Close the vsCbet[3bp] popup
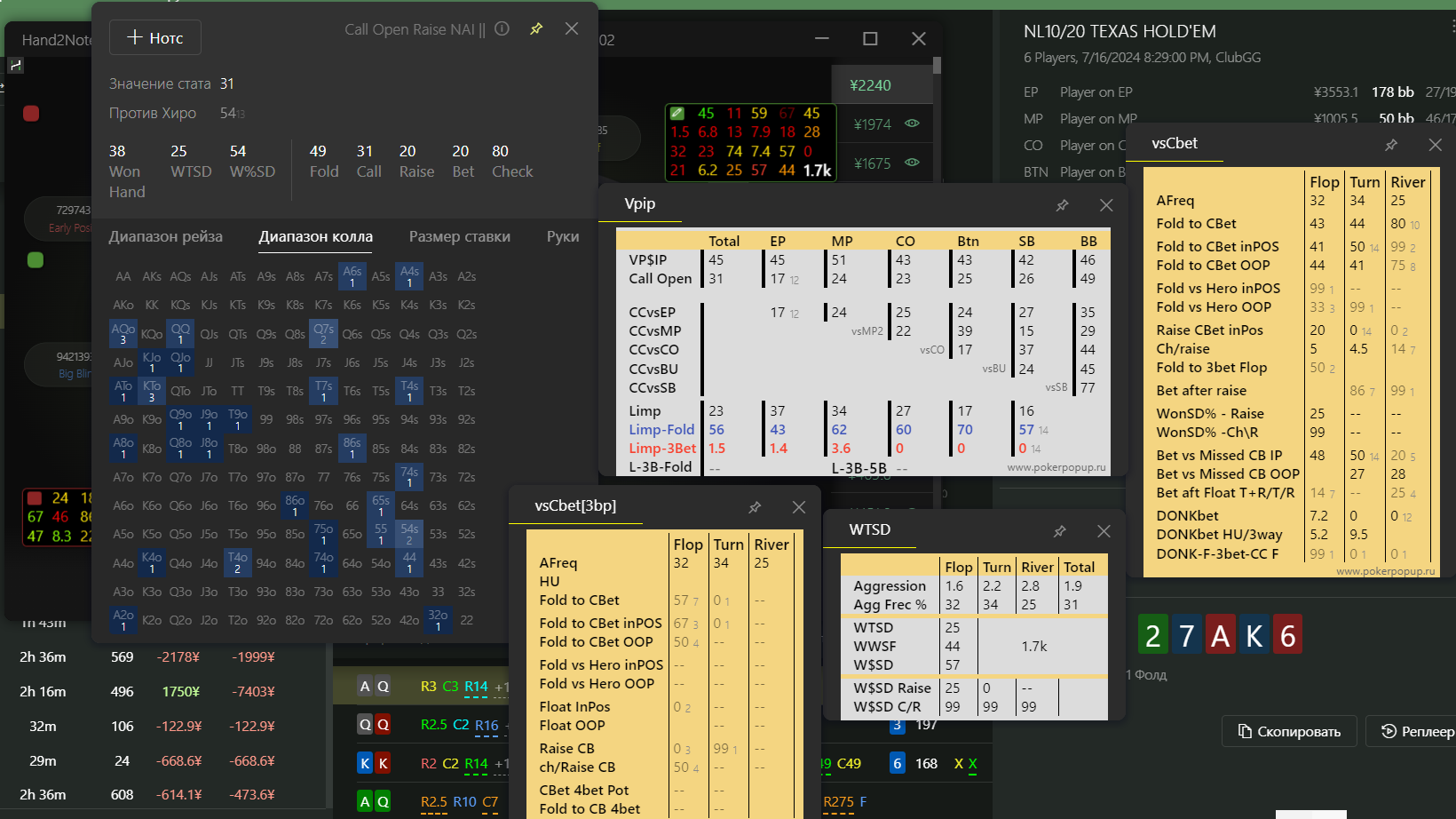 [799, 507]
